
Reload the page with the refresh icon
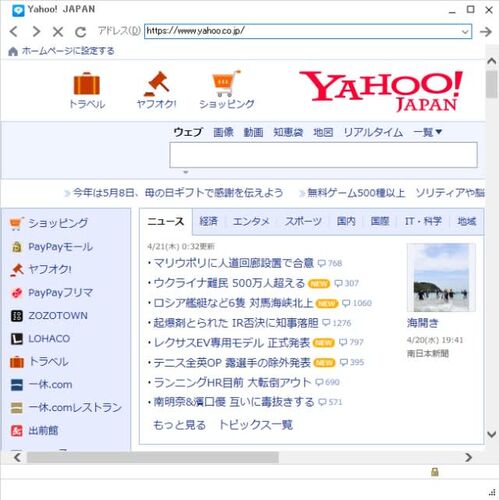[x=80, y=32]
